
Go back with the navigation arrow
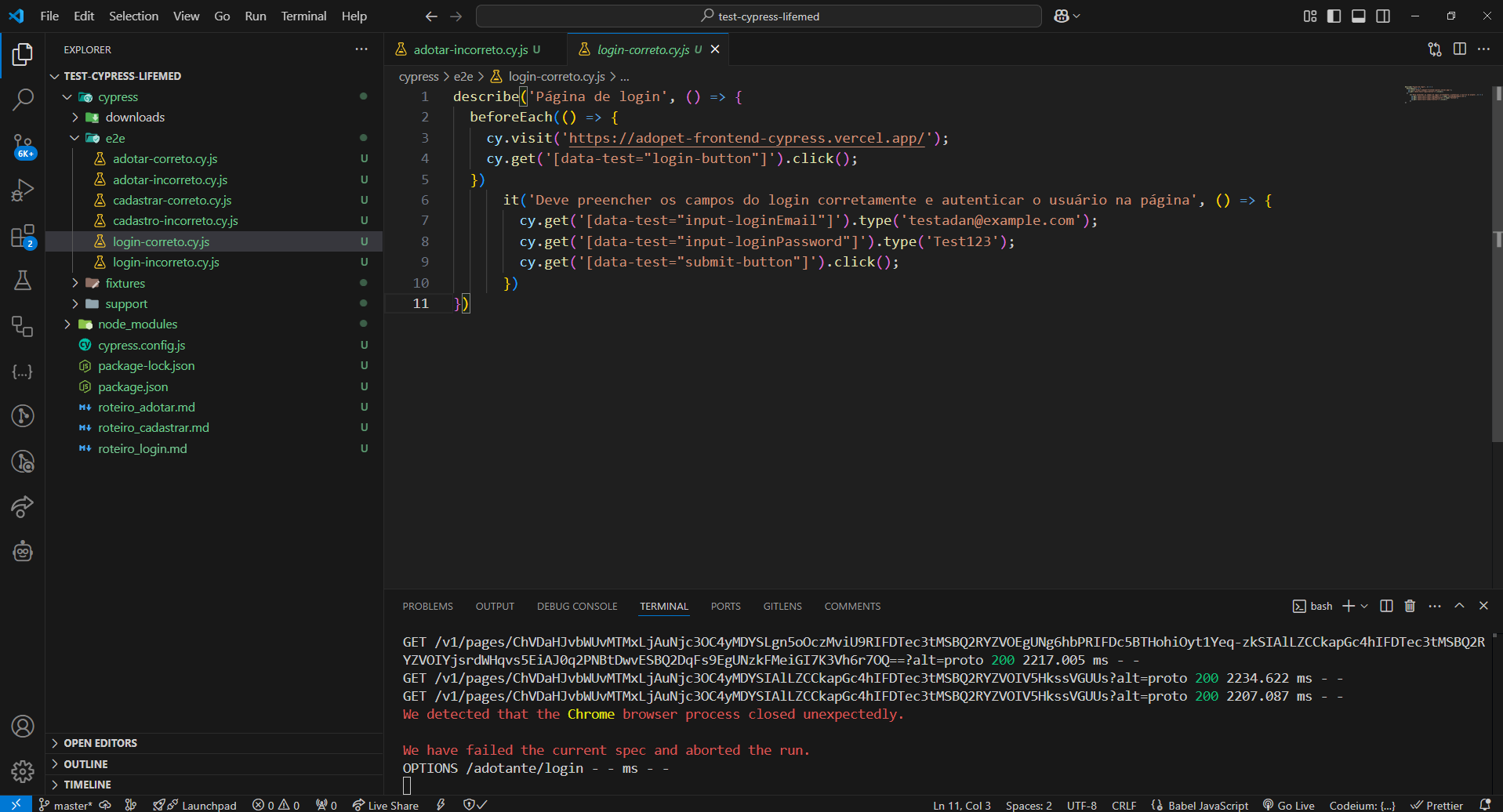(431, 16)
